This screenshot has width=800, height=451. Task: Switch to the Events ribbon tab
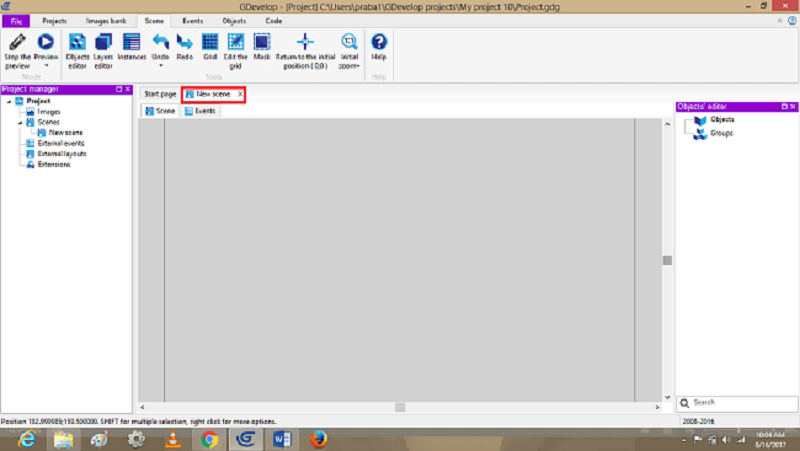click(x=192, y=21)
